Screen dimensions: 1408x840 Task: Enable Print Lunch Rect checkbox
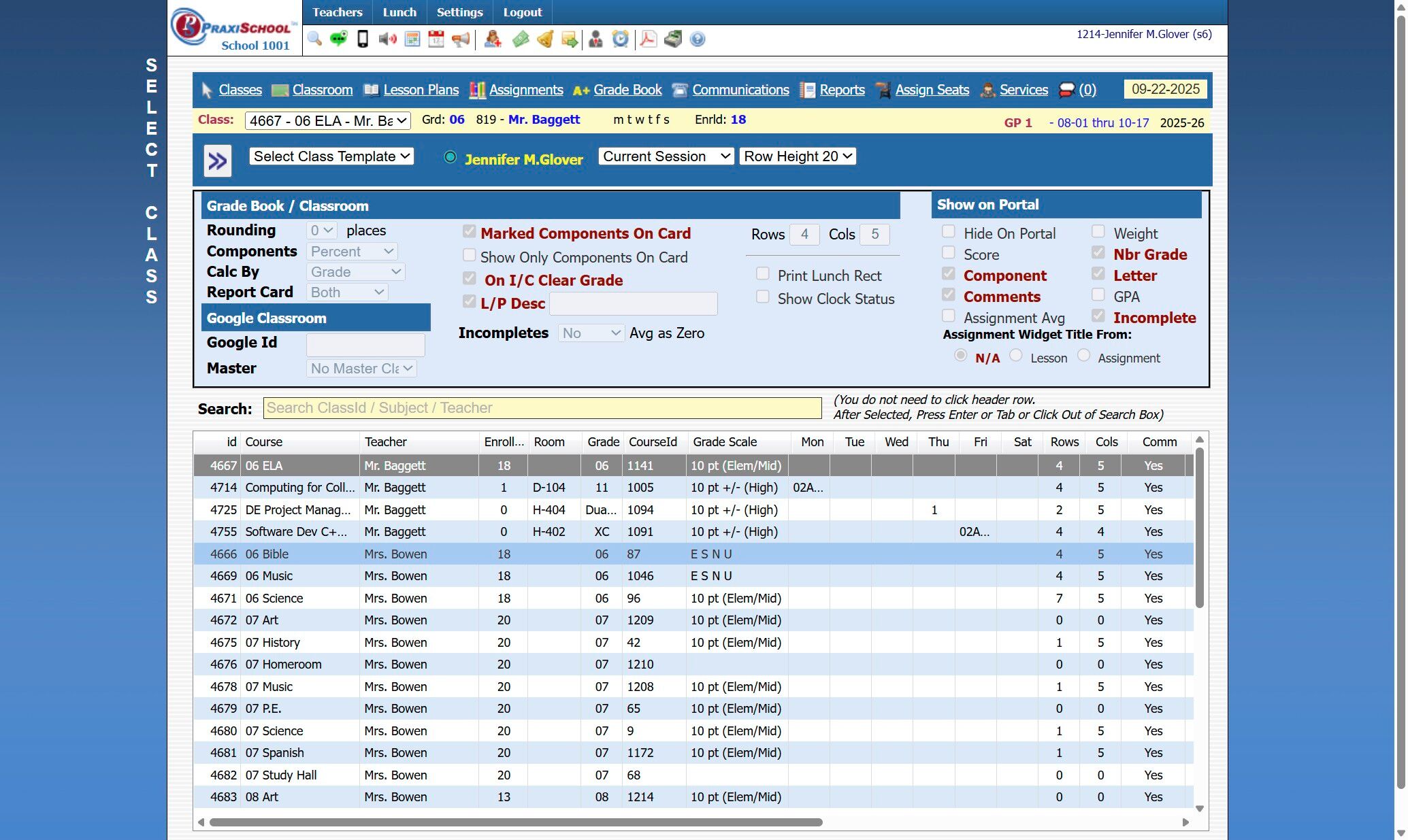coord(763,274)
